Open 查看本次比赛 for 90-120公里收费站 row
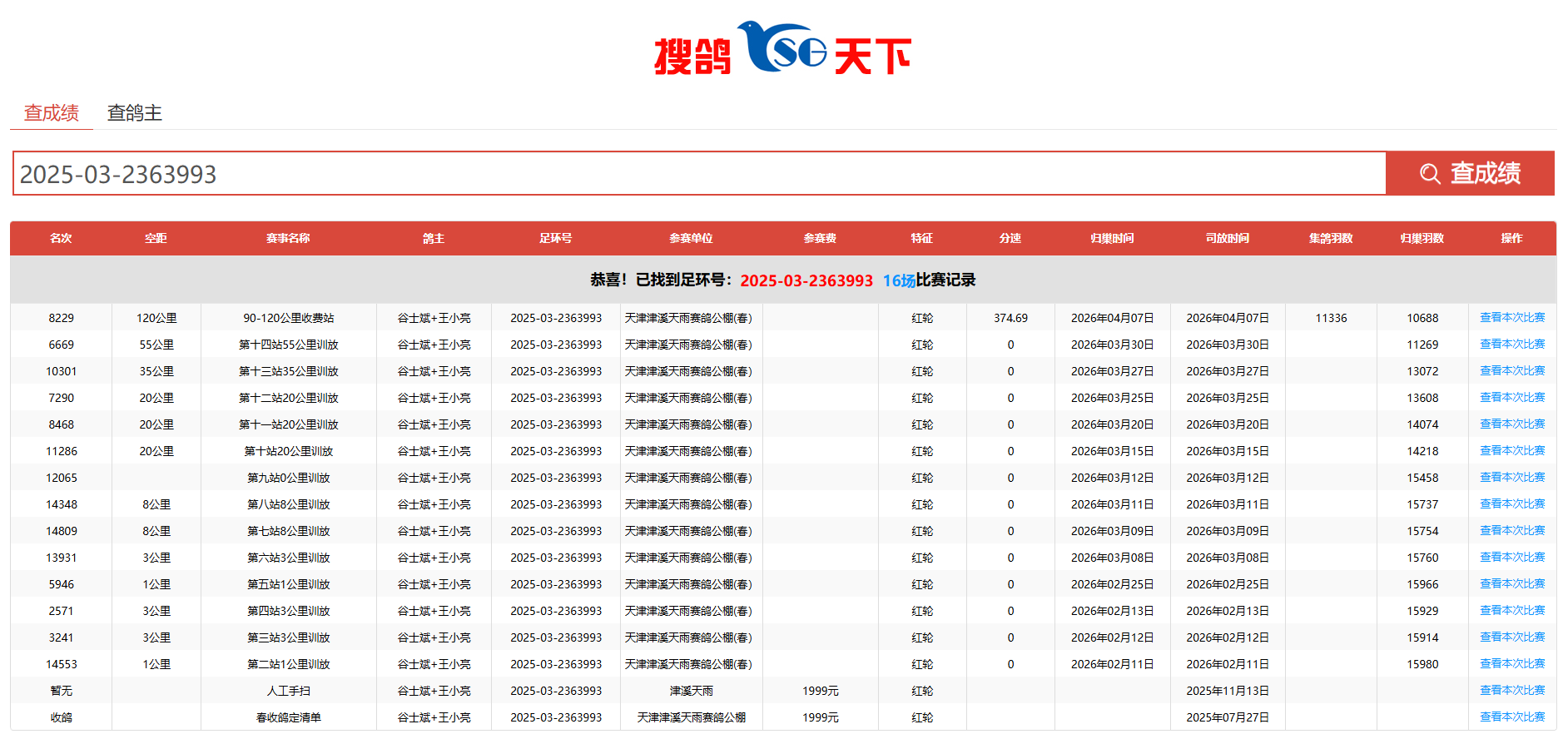 click(x=1511, y=317)
